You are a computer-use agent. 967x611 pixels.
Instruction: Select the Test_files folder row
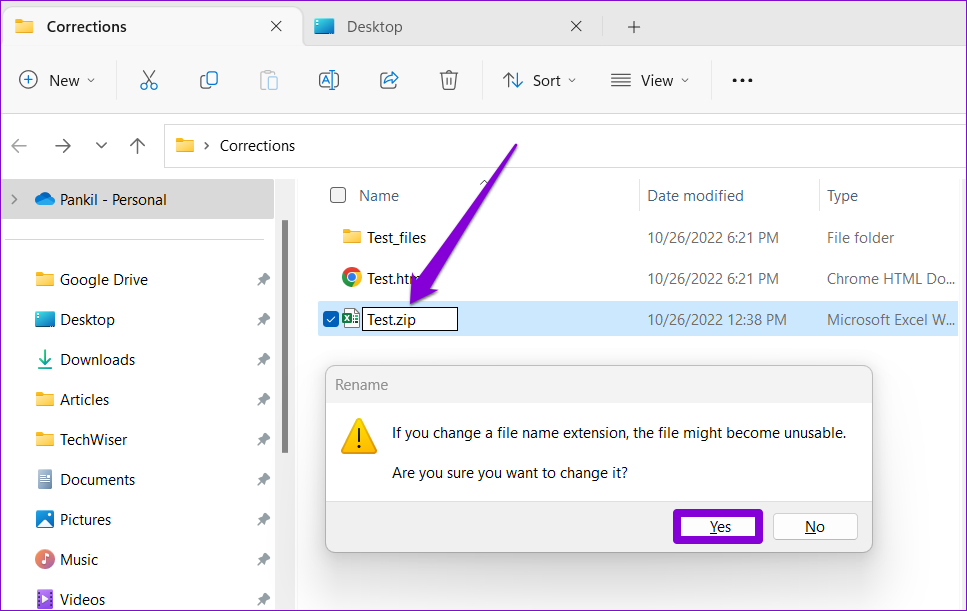[638, 237]
